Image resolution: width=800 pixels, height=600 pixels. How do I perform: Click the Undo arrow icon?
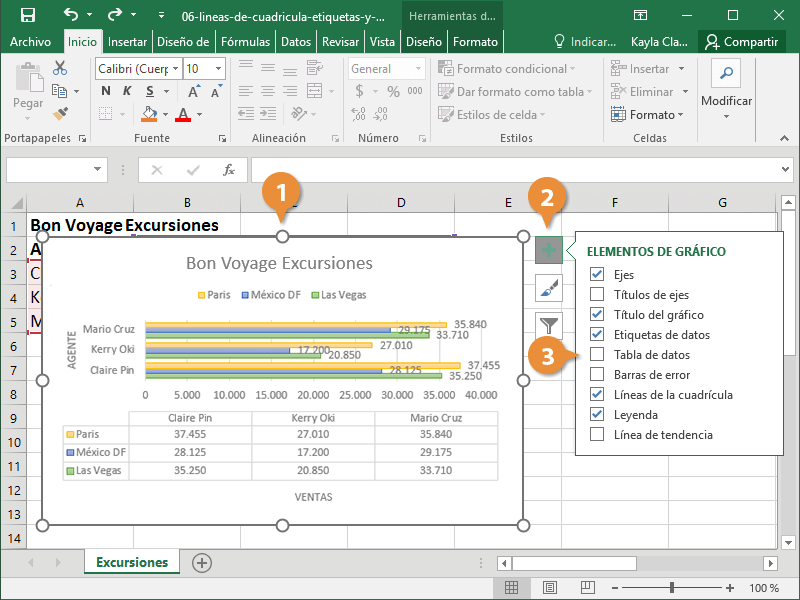(x=70, y=16)
